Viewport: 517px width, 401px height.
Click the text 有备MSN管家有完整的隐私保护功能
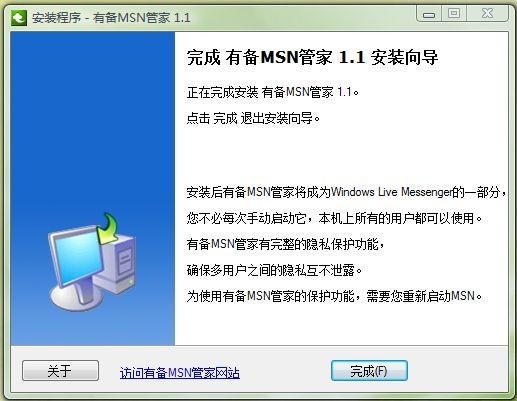click(x=286, y=244)
